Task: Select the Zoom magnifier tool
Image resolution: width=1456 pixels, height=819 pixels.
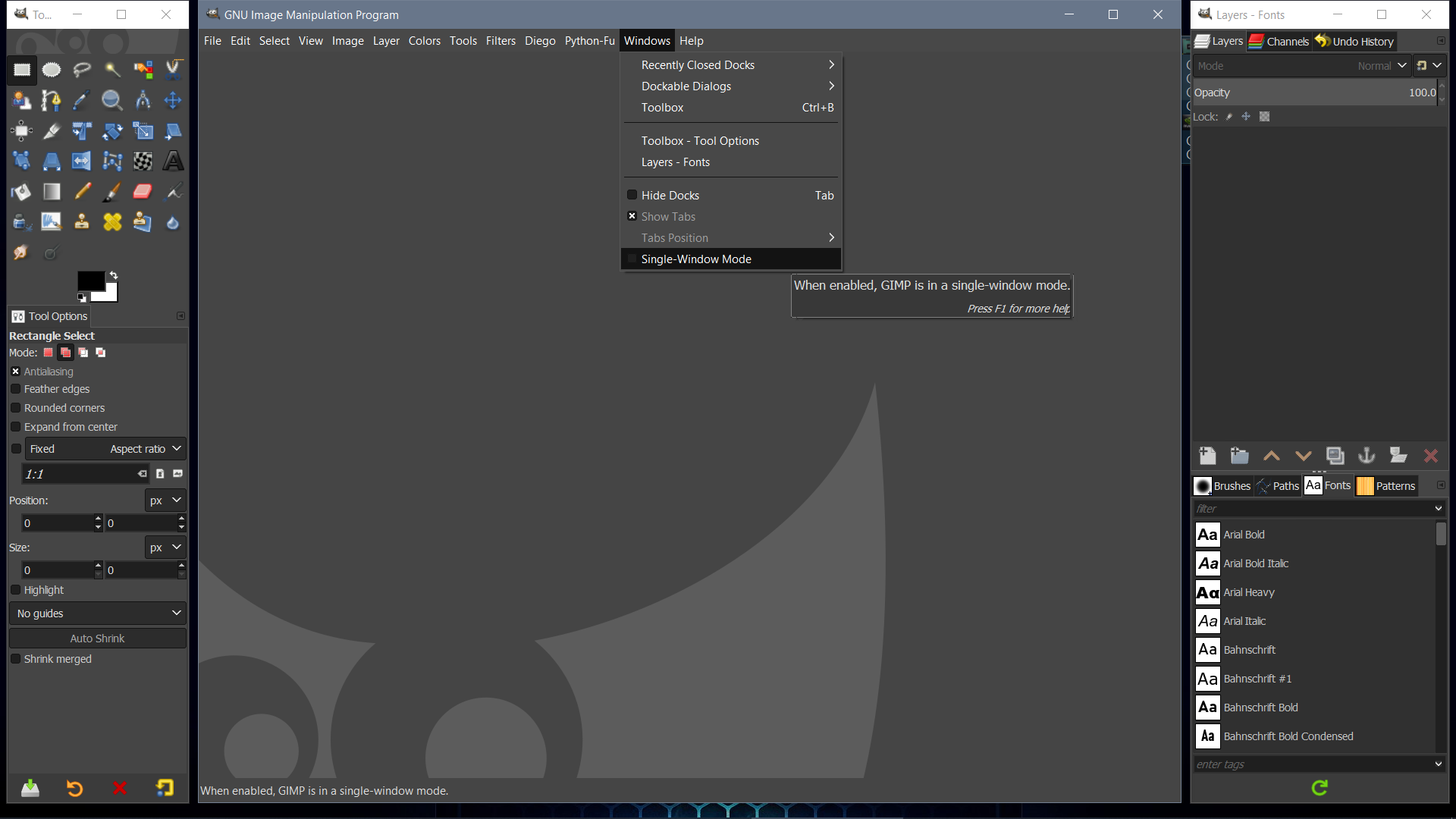Action: click(x=112, y=100)
